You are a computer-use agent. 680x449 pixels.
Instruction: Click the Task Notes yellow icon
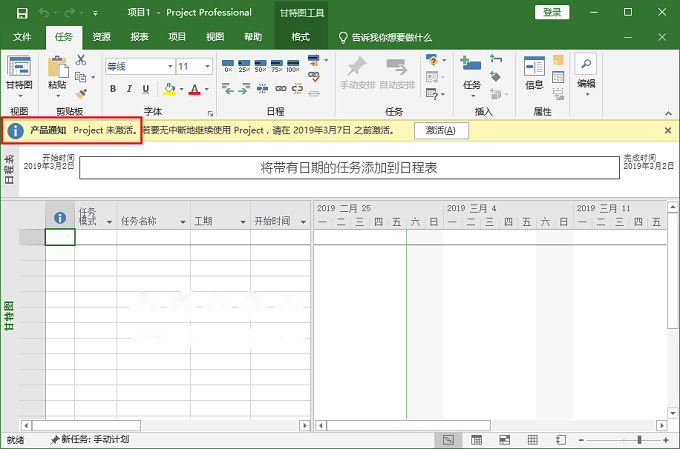[x=558, y=60]
